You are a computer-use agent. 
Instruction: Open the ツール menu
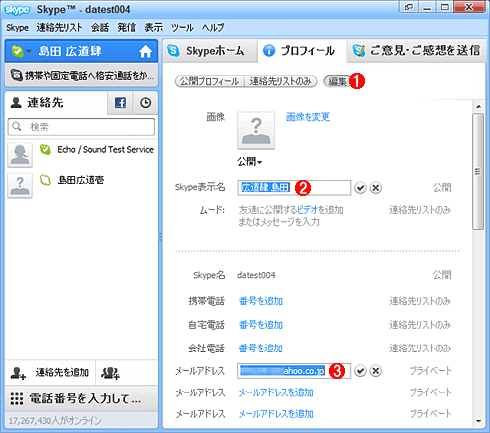[182, 28]
